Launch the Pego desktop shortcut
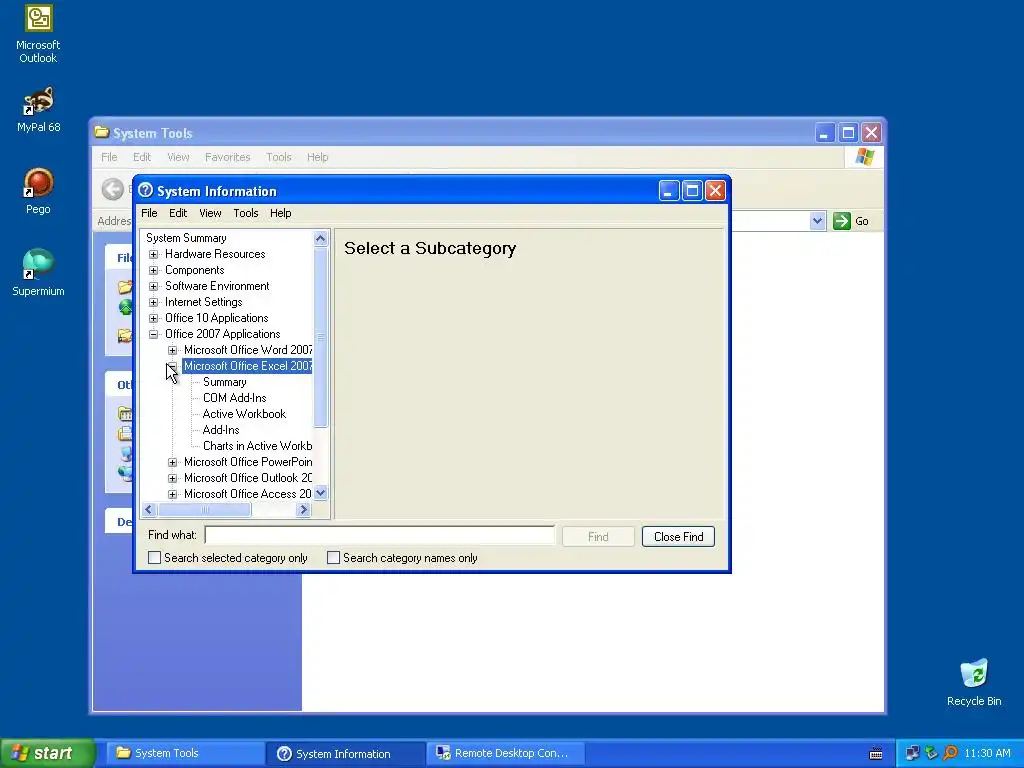Image resolution: width=1024 pixels, height=768 pixels. (x=38, y=191)
